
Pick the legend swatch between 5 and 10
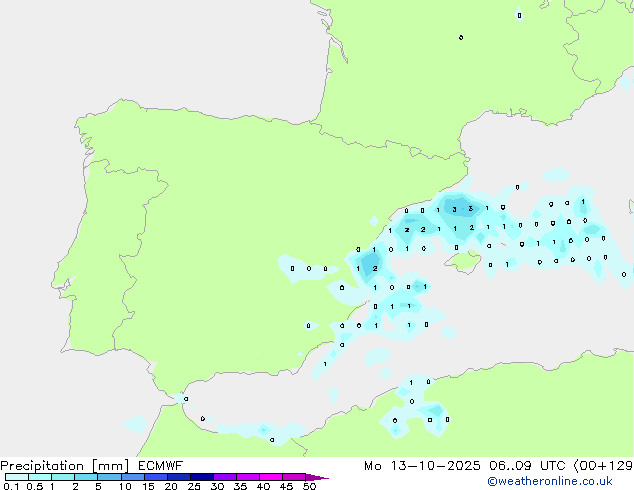[110, 477]
